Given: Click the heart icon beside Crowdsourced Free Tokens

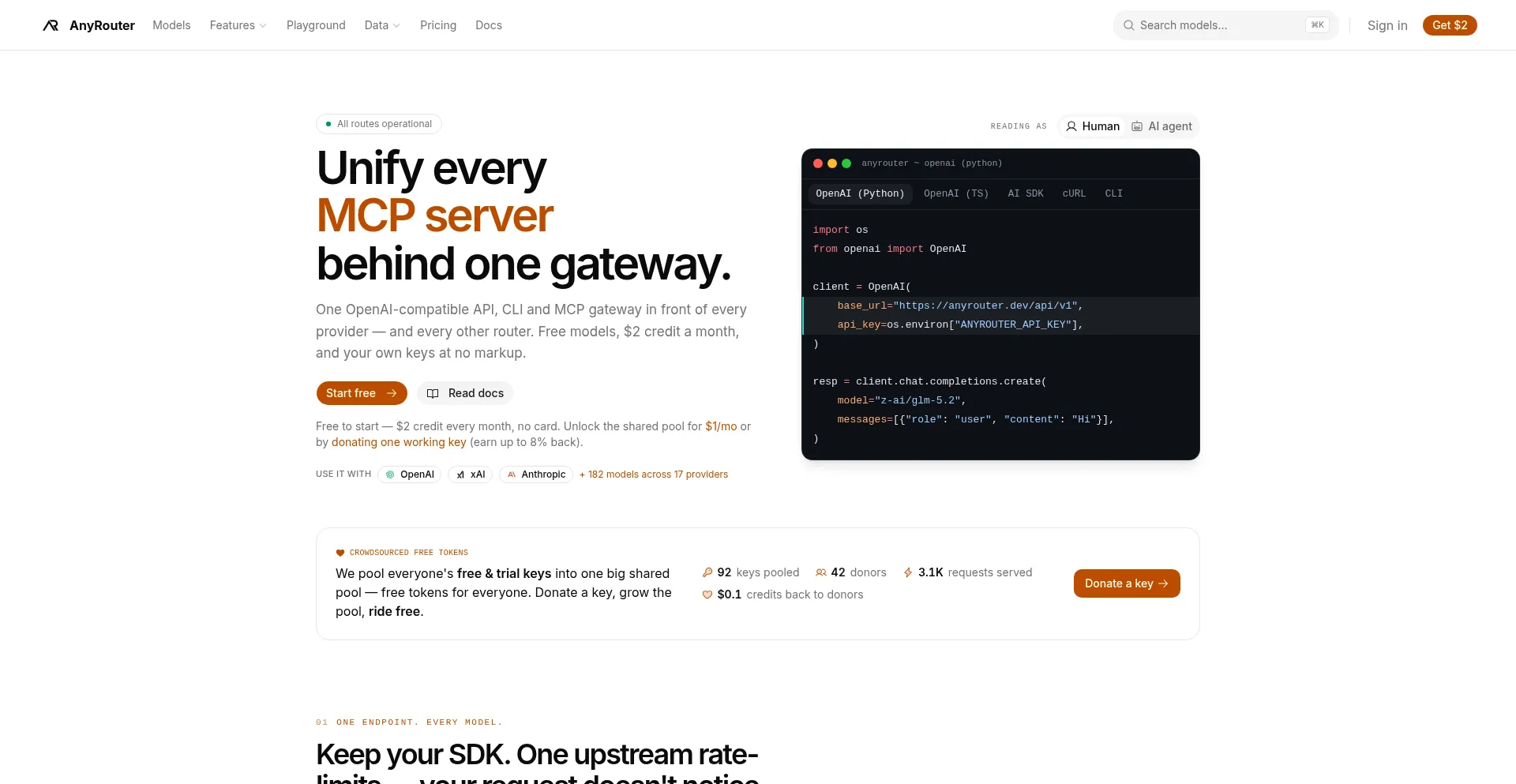Looking at the screenshot, I should pos(340,553).
